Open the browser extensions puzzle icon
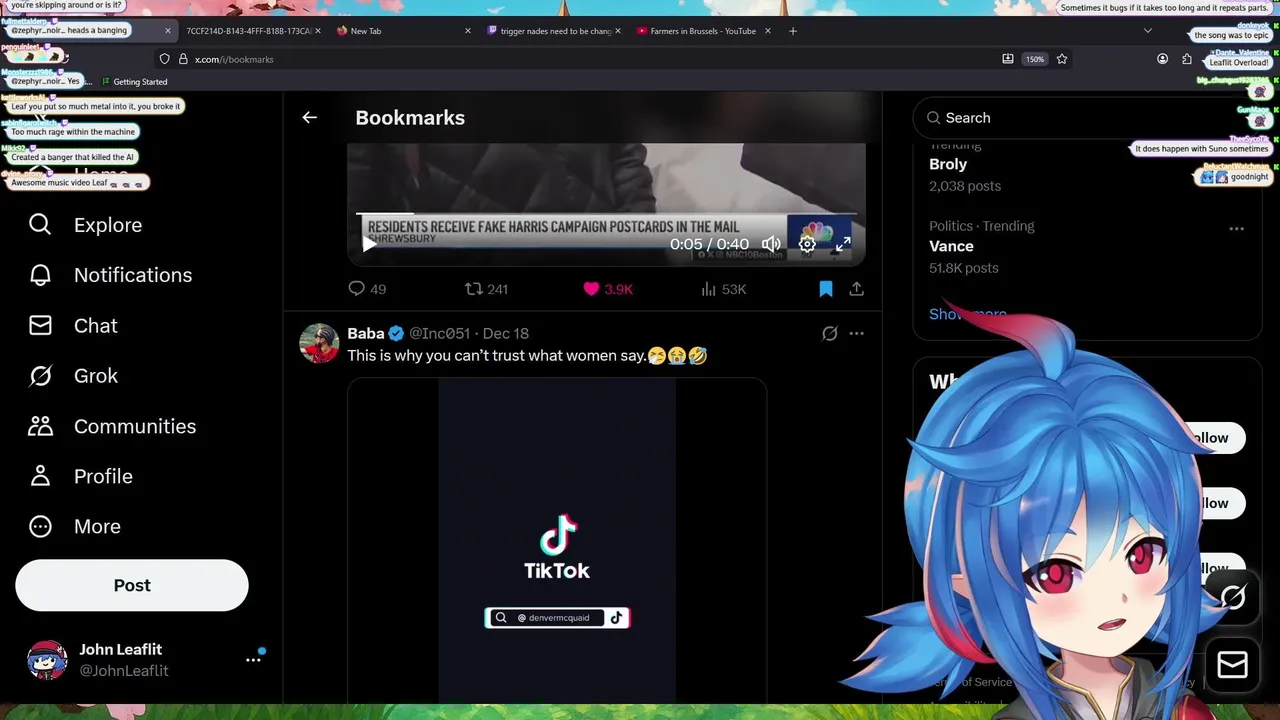 (1187, 59)
